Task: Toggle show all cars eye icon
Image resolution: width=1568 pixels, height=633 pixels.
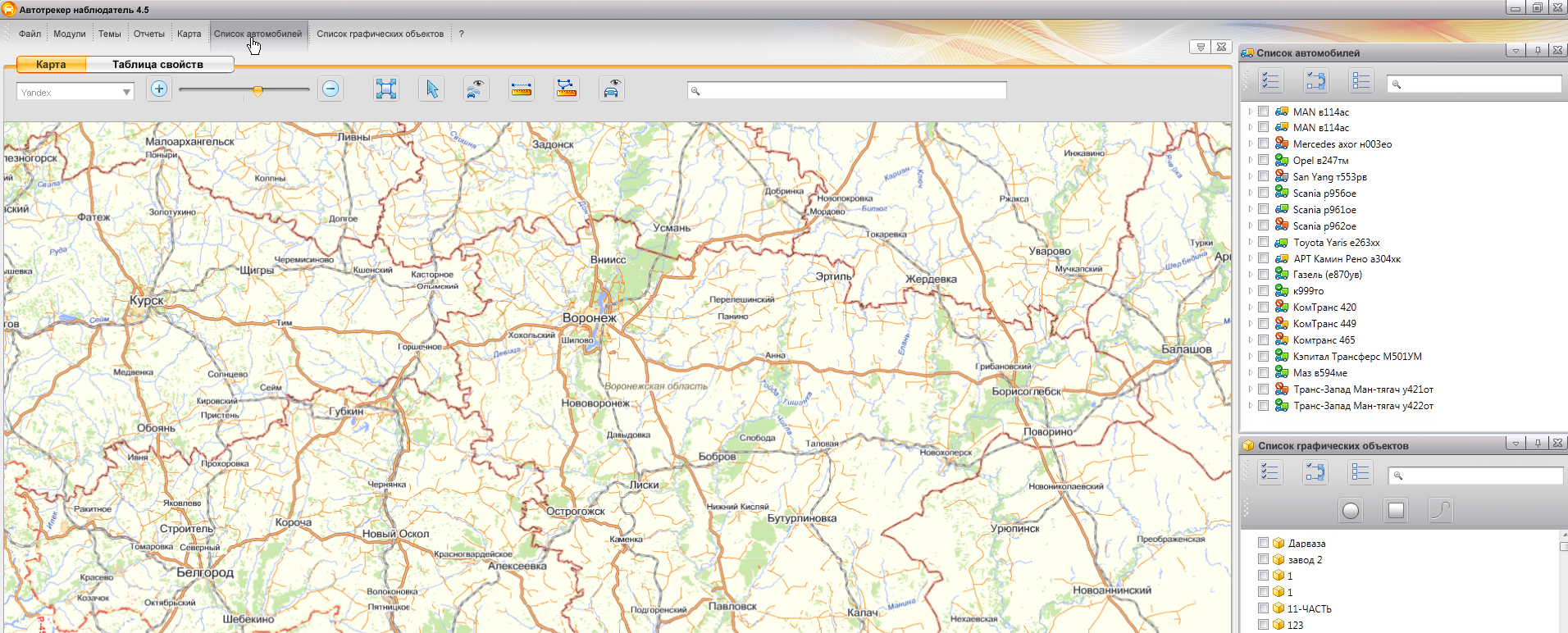Action: click(x=476, y=89)
